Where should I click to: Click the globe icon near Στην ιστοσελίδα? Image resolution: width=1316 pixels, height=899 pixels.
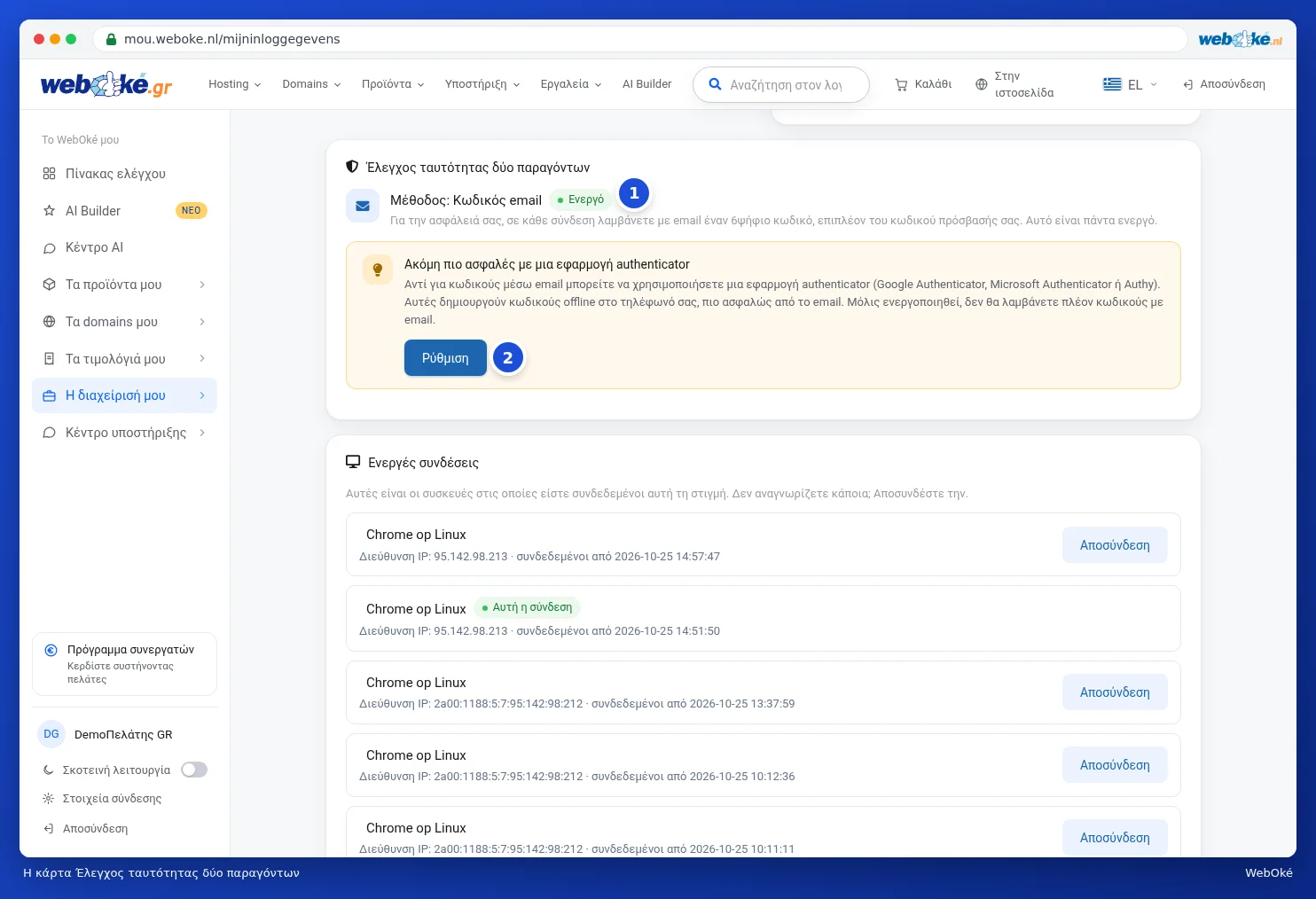click(981, 84)
